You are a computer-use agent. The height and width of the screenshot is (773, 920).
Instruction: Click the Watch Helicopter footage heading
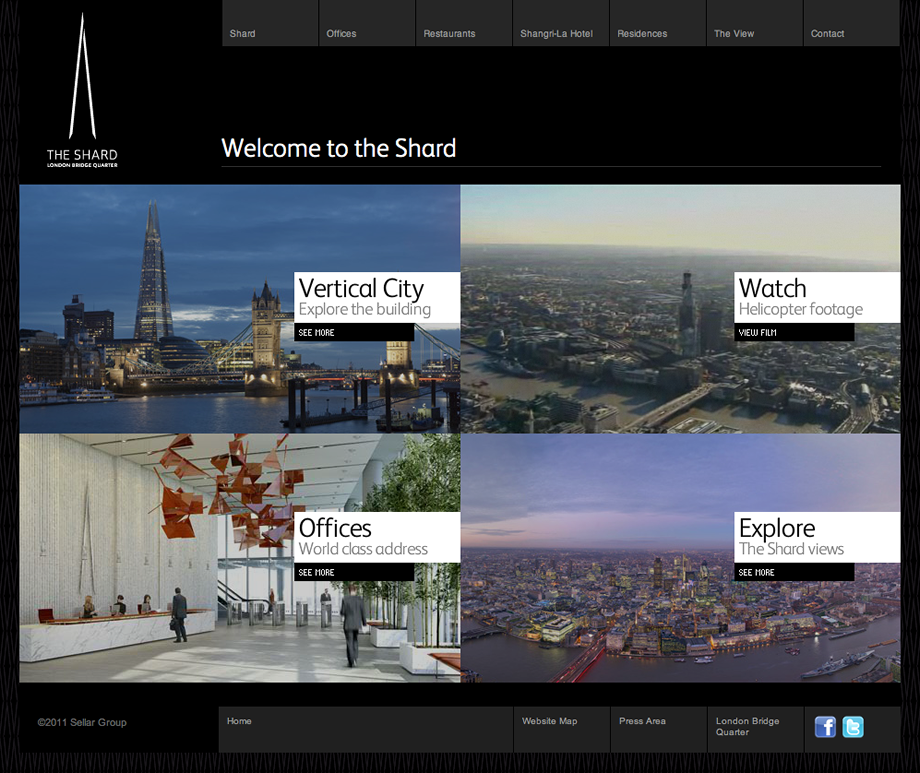(x=817, y=298)
